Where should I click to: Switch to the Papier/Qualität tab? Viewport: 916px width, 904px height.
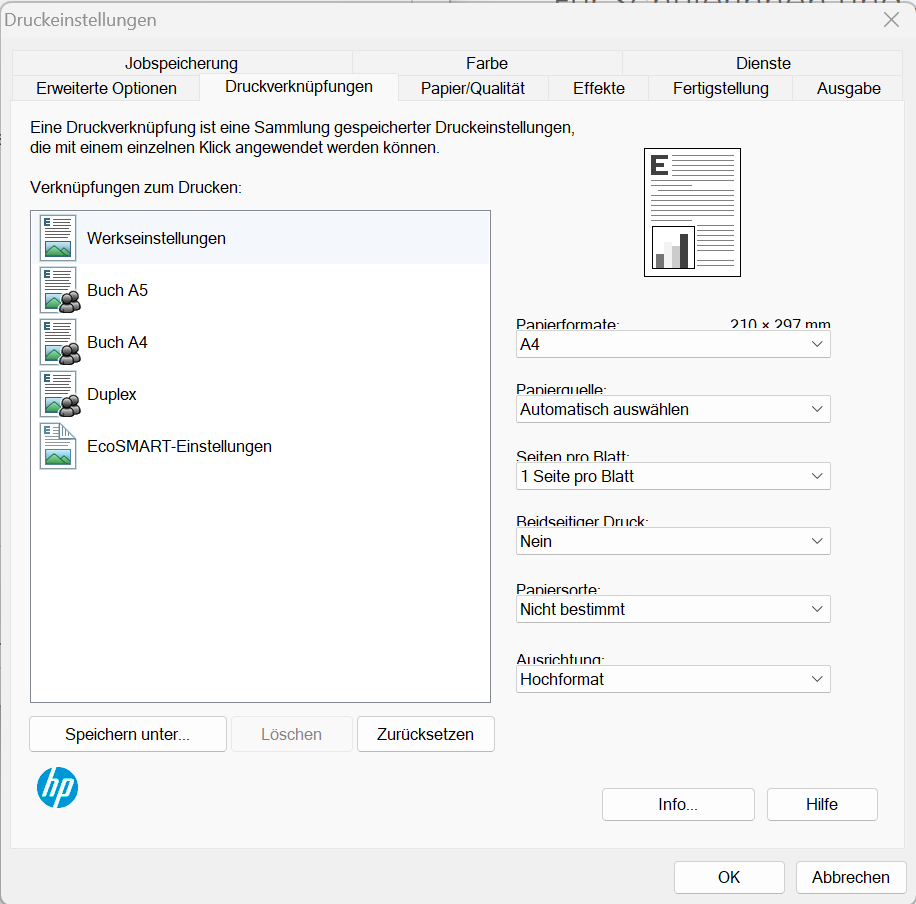coord(472,88)
